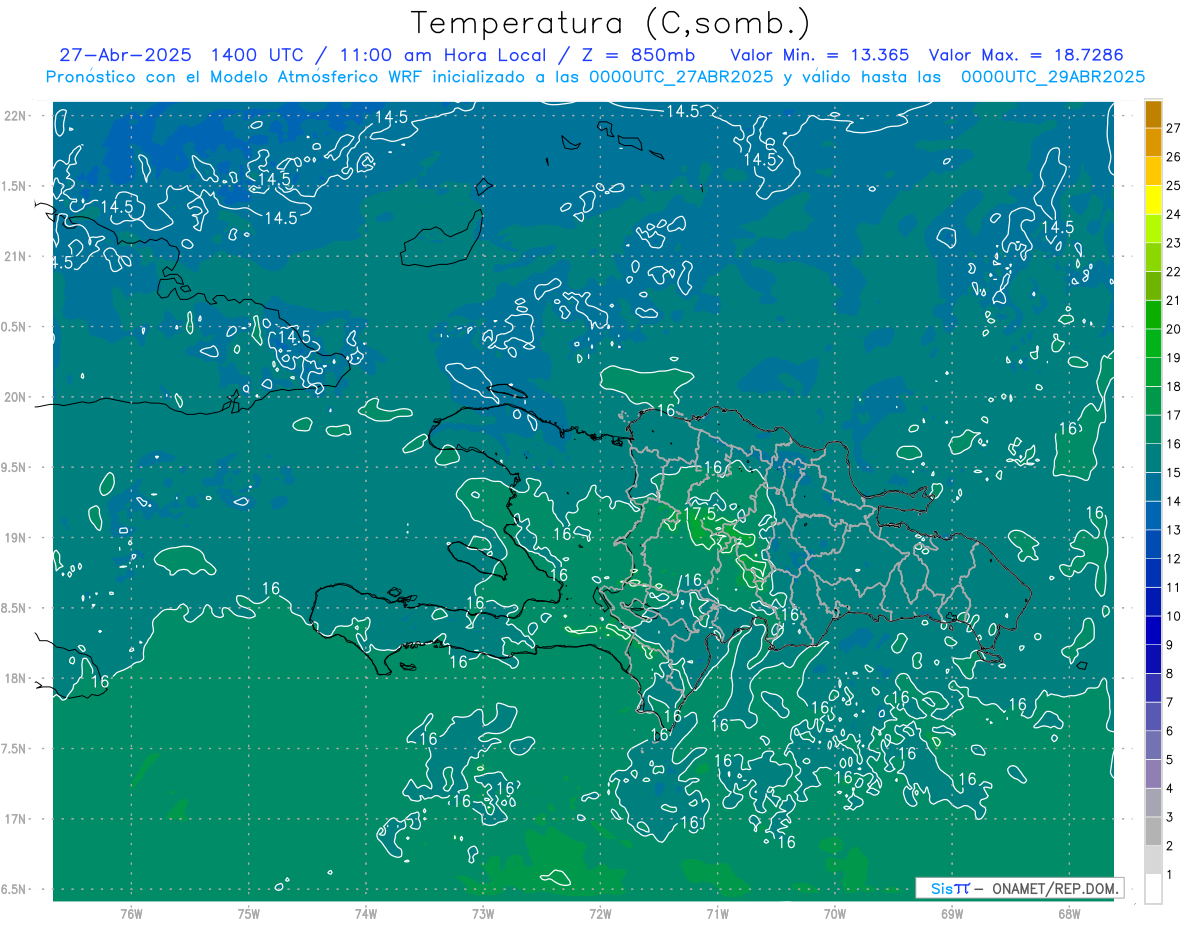This screenshot has height=927, width=1200.
Task: Click the 18N latitude axis label
Action: click(x=15, y=679)
